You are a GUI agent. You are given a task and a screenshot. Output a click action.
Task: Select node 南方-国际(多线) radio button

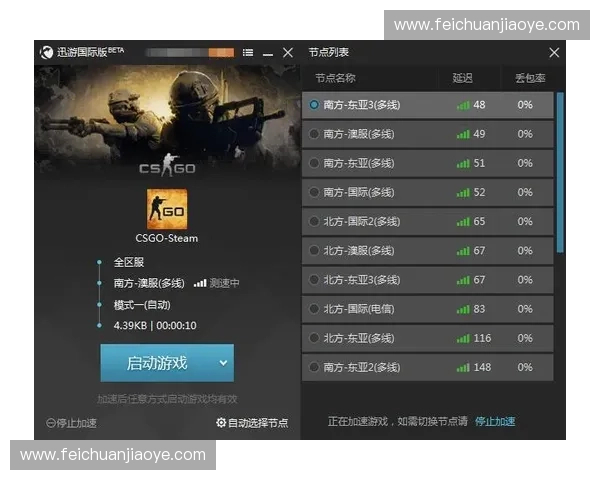point(314,192)
